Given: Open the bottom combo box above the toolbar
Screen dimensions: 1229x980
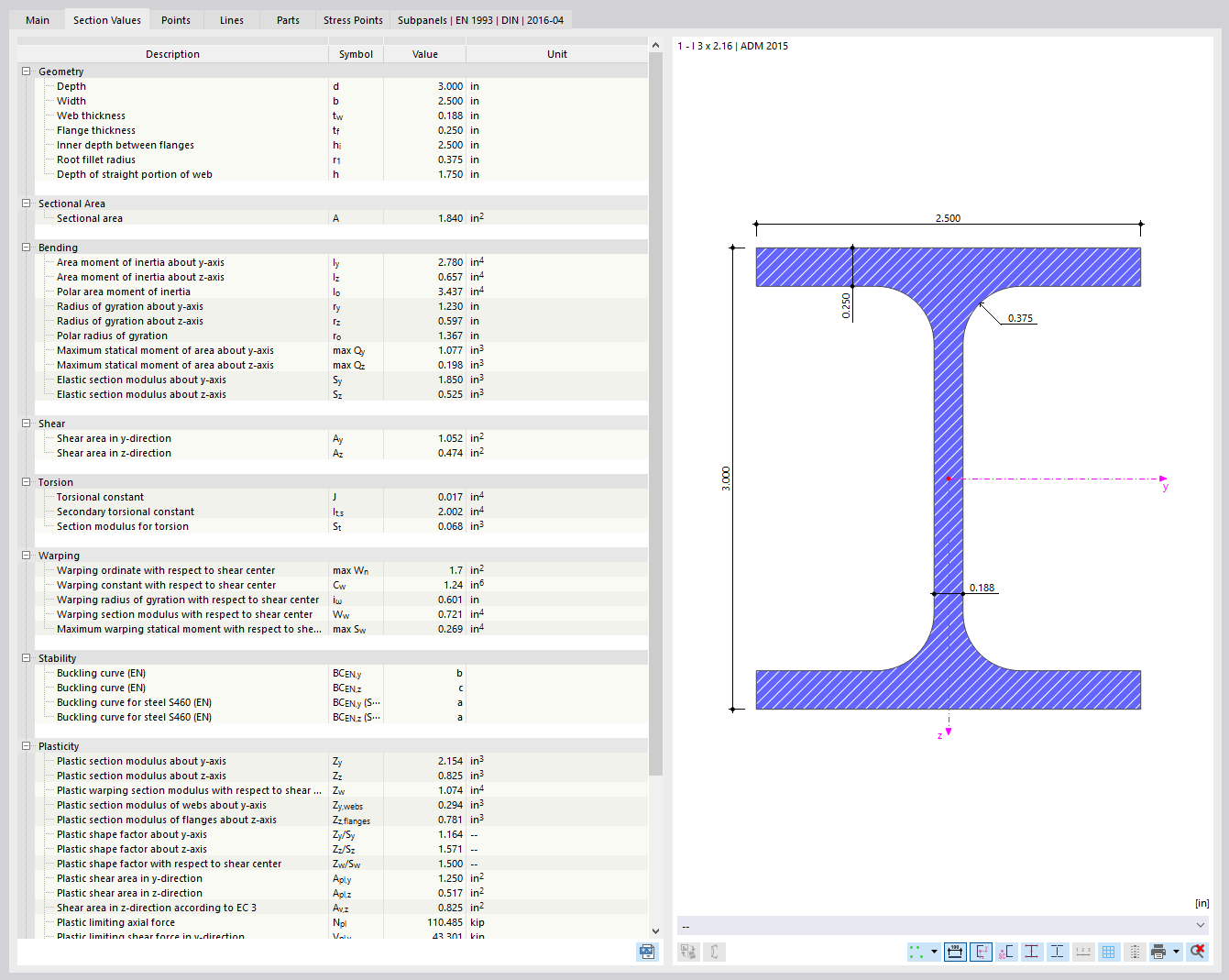Looking at the screenshot, I should coord(1201,925).
